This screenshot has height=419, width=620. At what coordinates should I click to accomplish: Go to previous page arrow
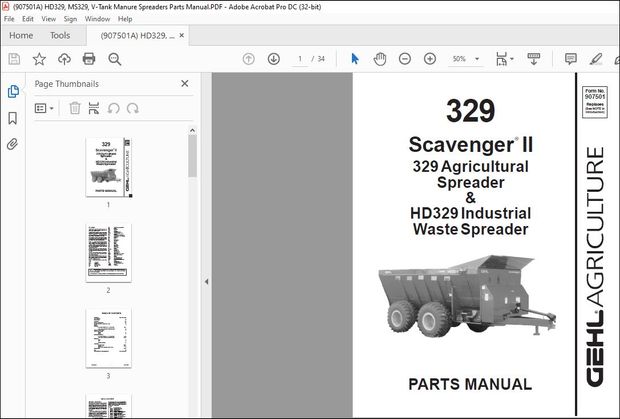(248, 59)
